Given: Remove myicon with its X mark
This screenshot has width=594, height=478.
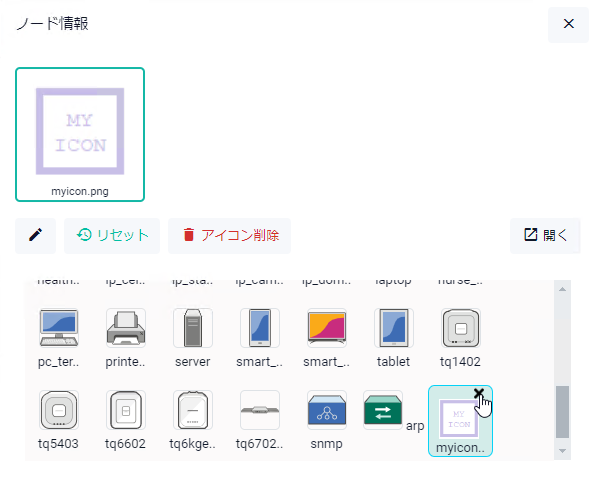Looking at the screenshot, I should coord(479,394).
